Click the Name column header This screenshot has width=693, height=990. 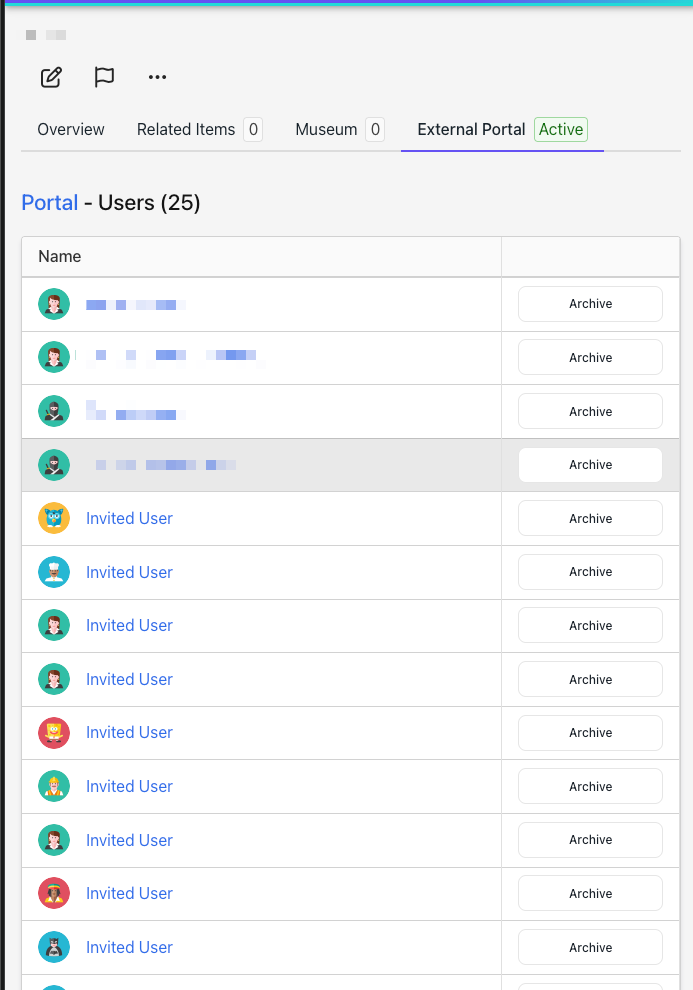[x=59, y=256]
